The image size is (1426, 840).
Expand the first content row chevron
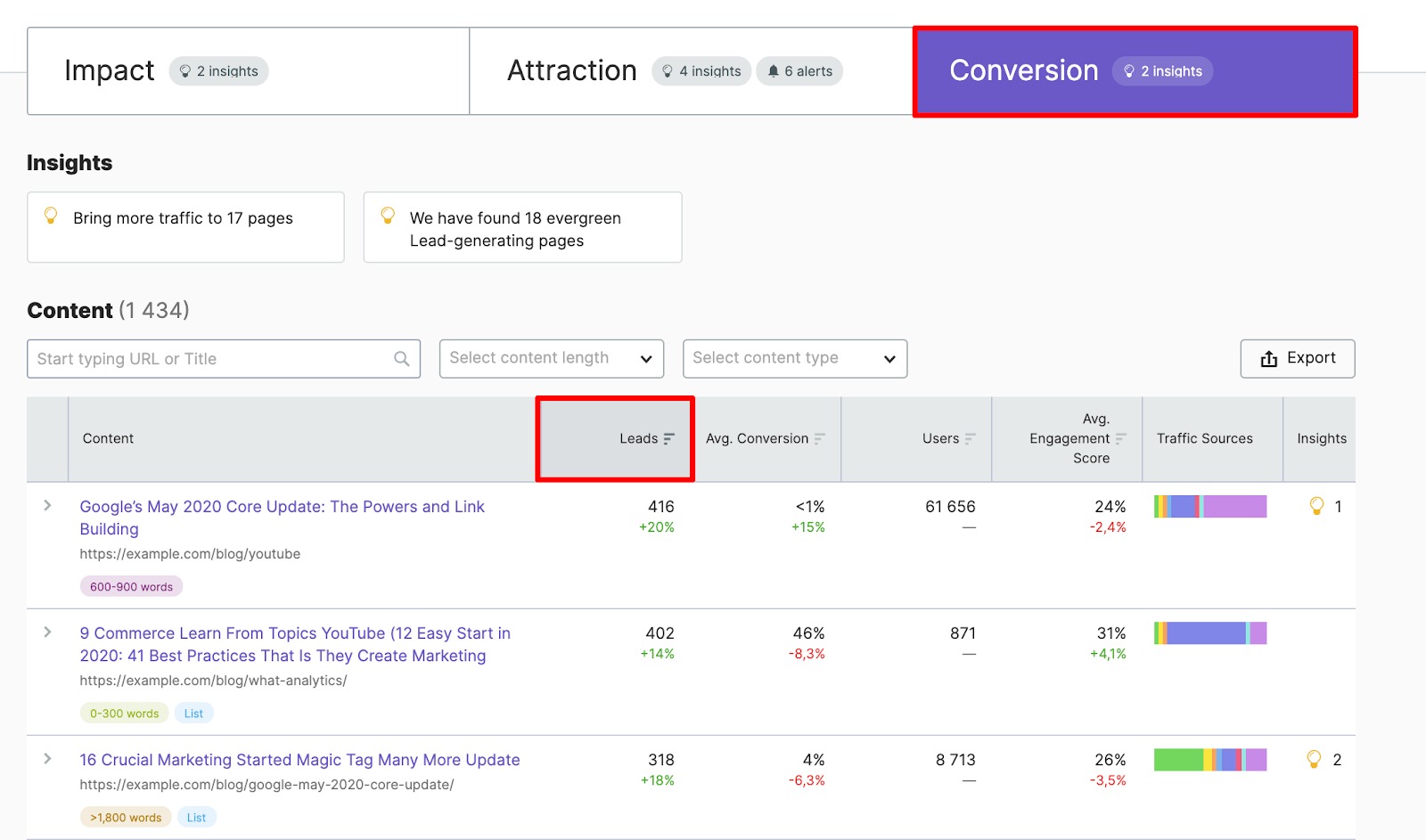point(47,506)
